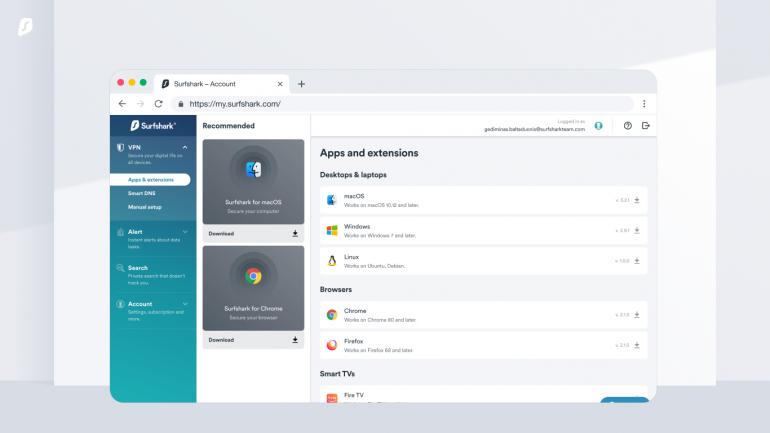Click Surfshark for Chrome card
Viewport: 770px width, 433px height.
253,288
